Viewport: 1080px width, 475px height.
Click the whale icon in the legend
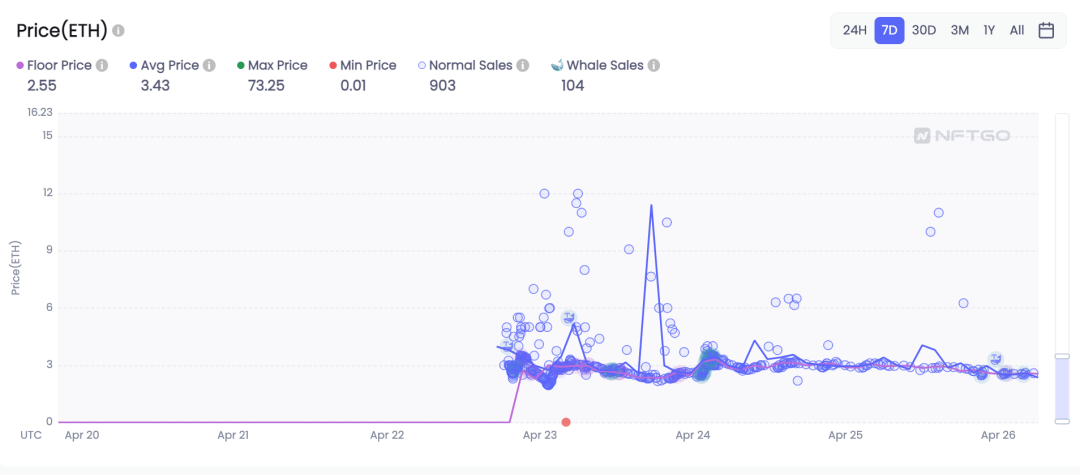click(557, 65)
